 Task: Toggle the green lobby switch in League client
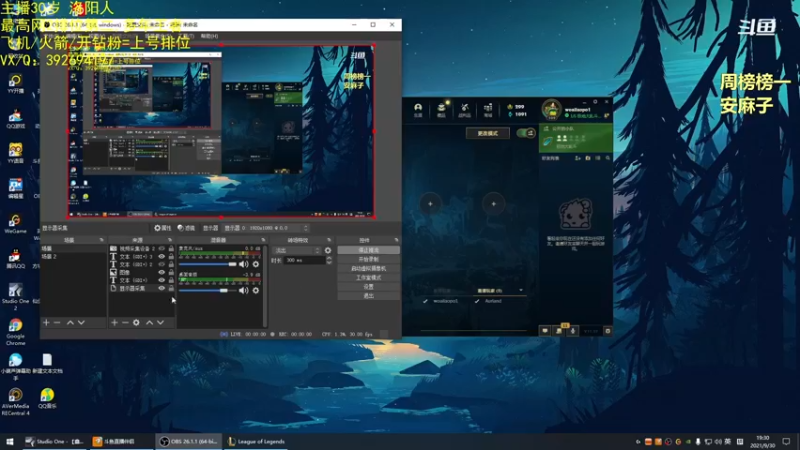[526, 133]
